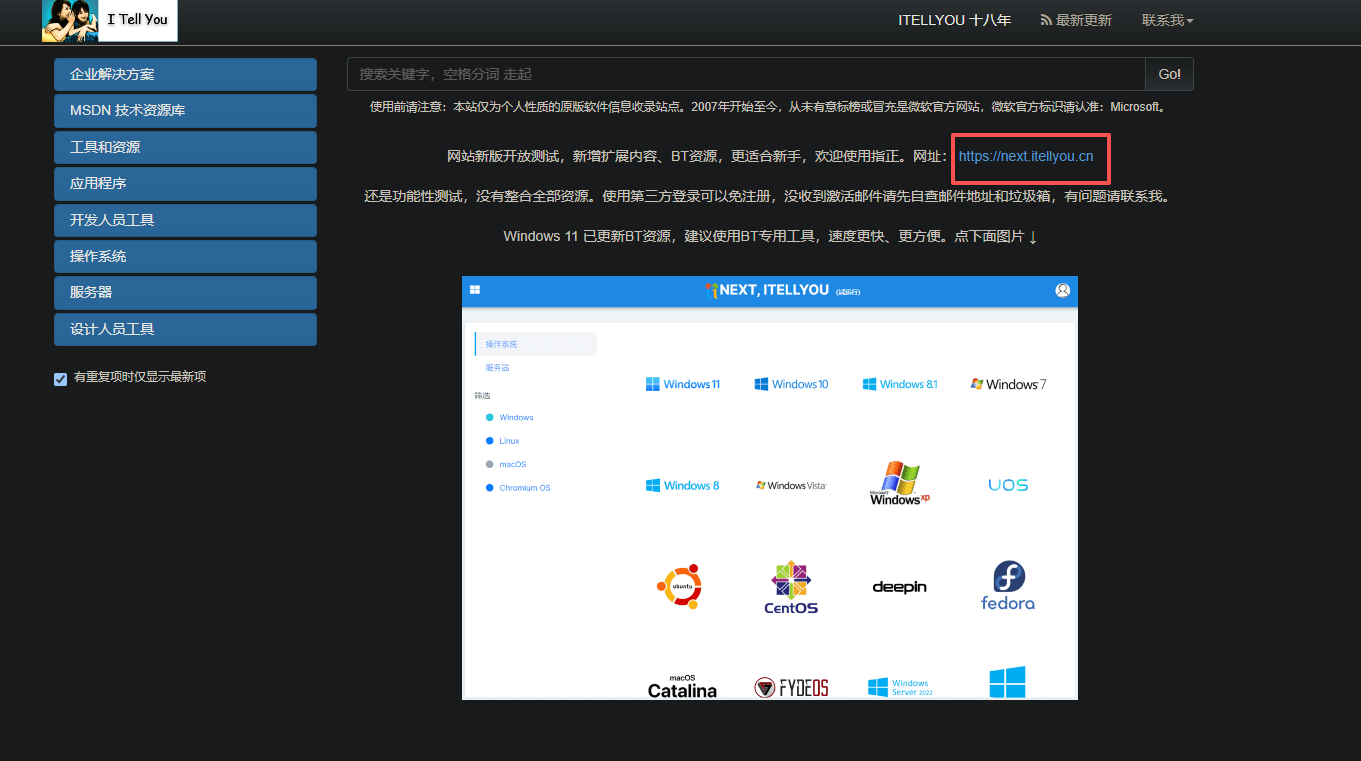Screen dimensions: 1361x761
Task: Click the hamburger menu icon in the preview header
Action: coord(474,289)
